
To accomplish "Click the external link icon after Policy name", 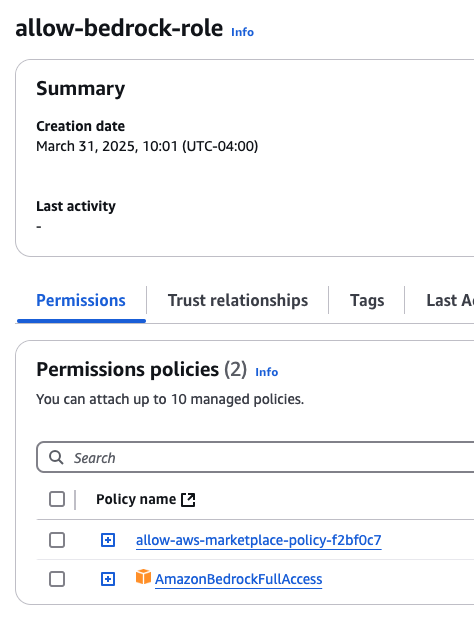I will point(188,499).
